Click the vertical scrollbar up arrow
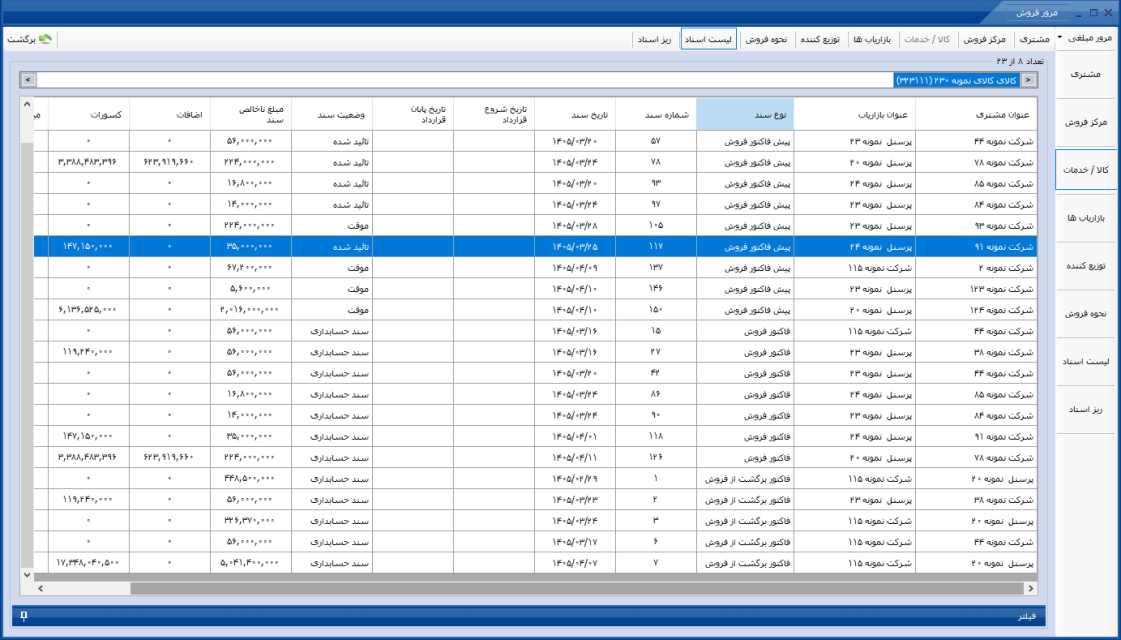This screenshot has height=640, width=1121. click(27, 104)
